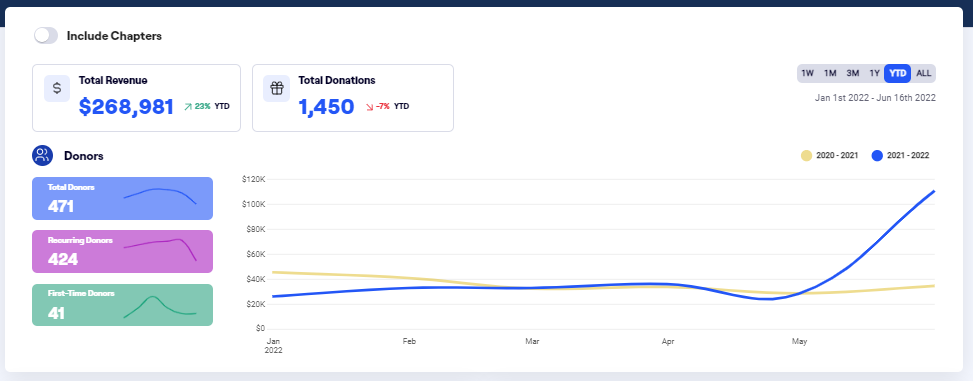Toggle the Include Chapters switch
Screen dimensions: 973x381
(x=46, y=36)
